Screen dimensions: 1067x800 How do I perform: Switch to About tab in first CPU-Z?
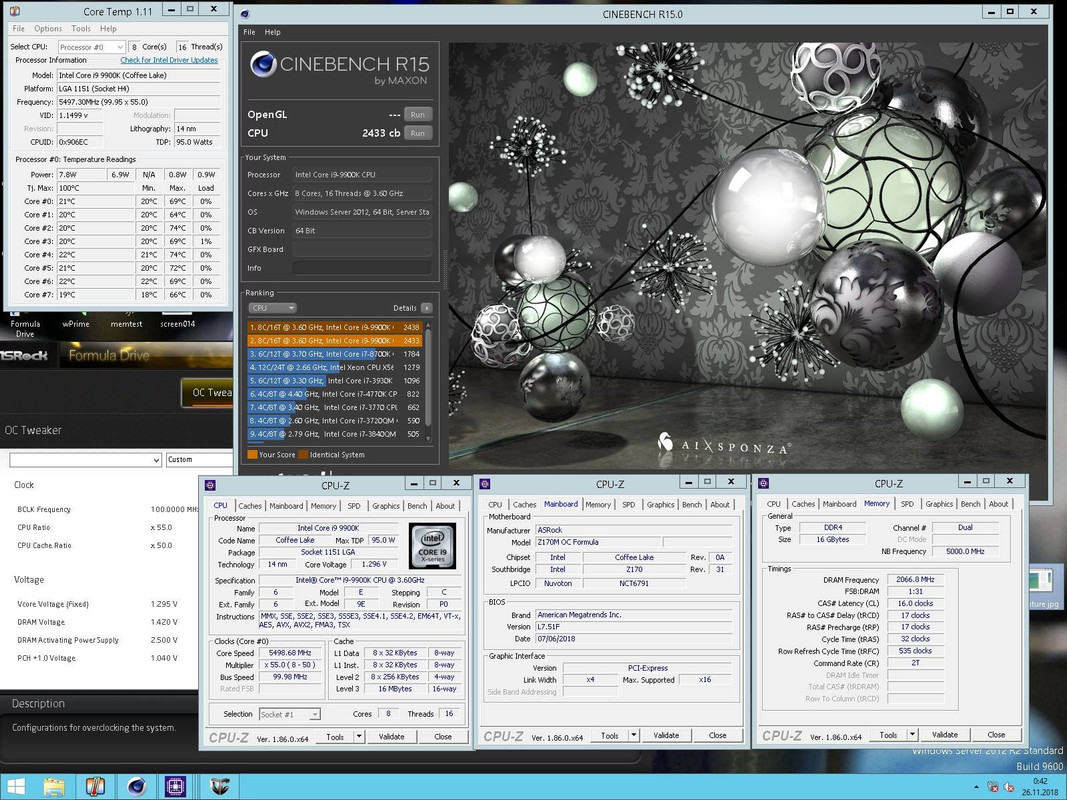(x=445, y=506)
